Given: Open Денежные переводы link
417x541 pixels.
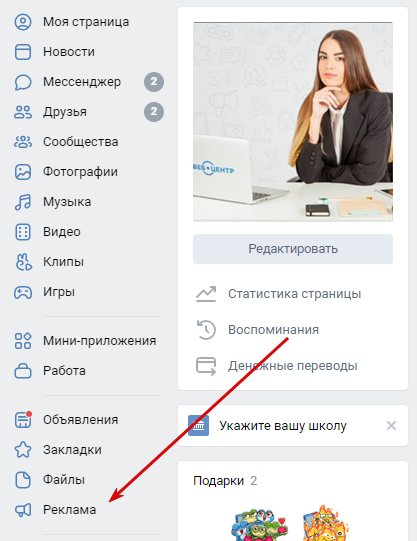Looking at the screenshot, I should (292, 366).
